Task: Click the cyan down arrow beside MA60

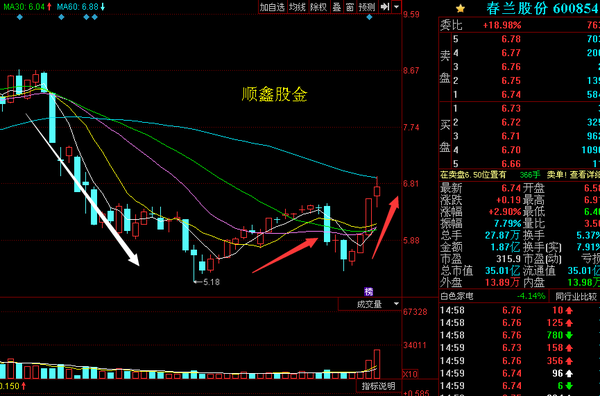Action: [x=103, y=7]
